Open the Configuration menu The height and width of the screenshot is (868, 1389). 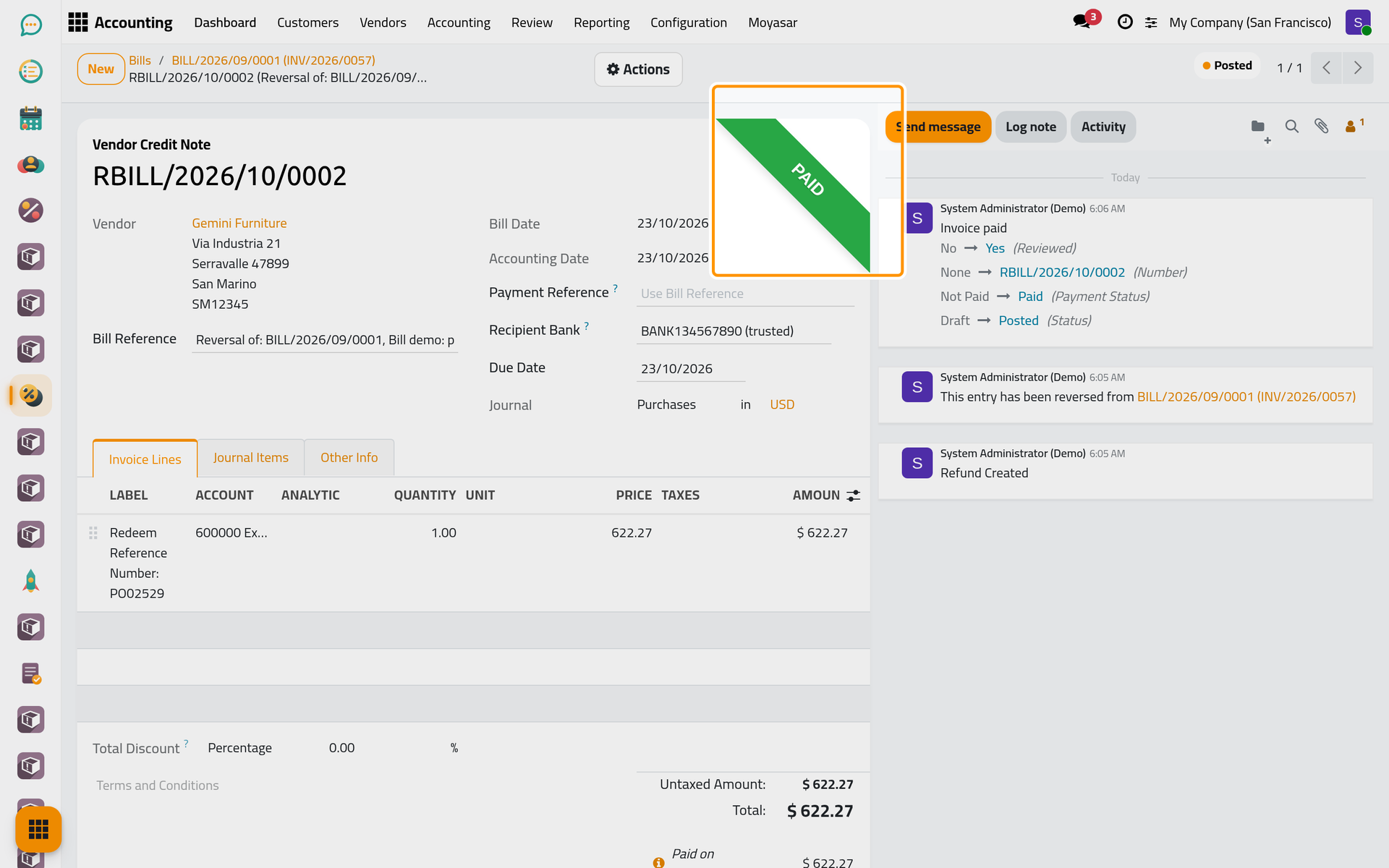689,22
